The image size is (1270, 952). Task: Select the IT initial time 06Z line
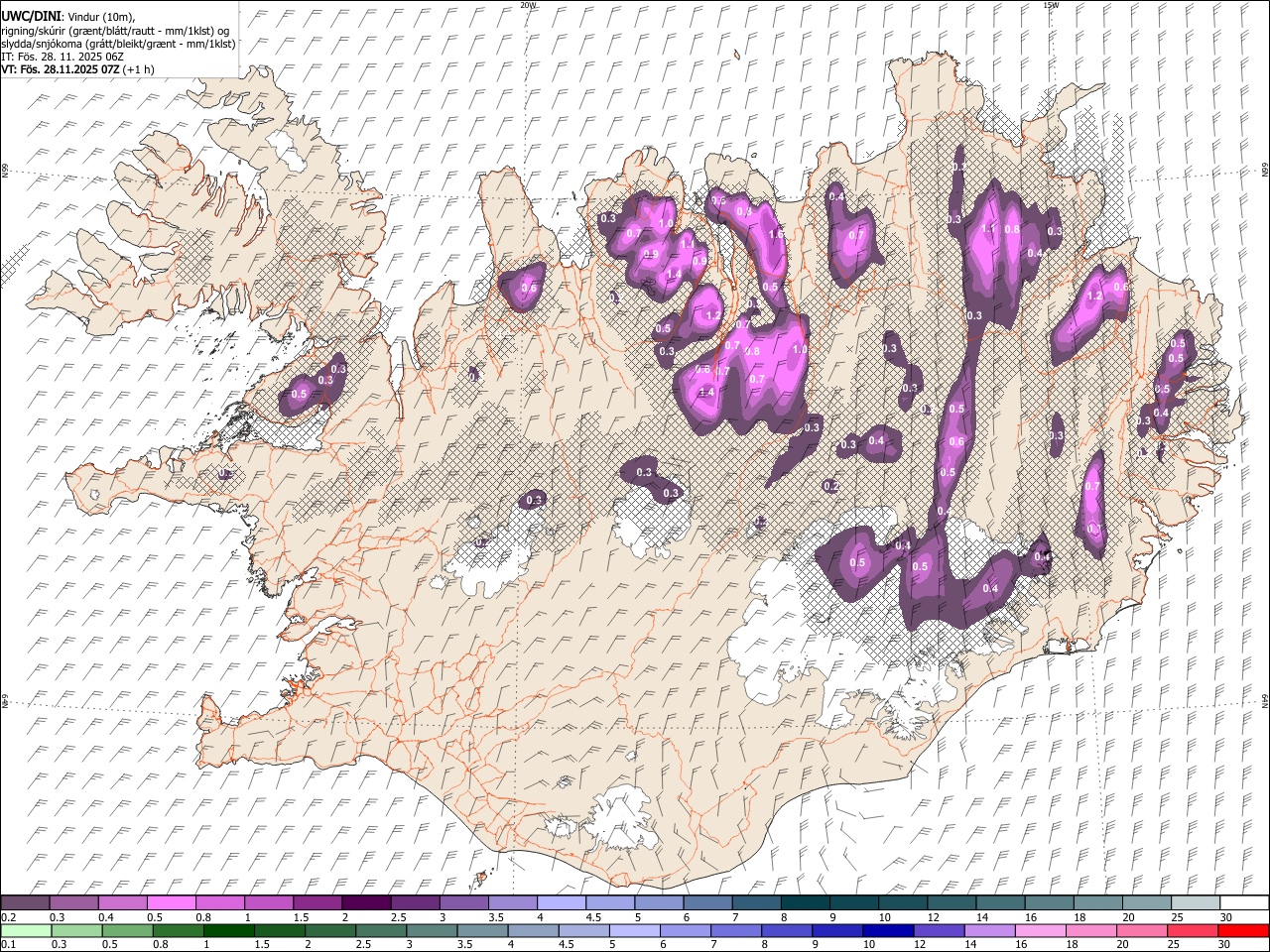pos(62,57)
